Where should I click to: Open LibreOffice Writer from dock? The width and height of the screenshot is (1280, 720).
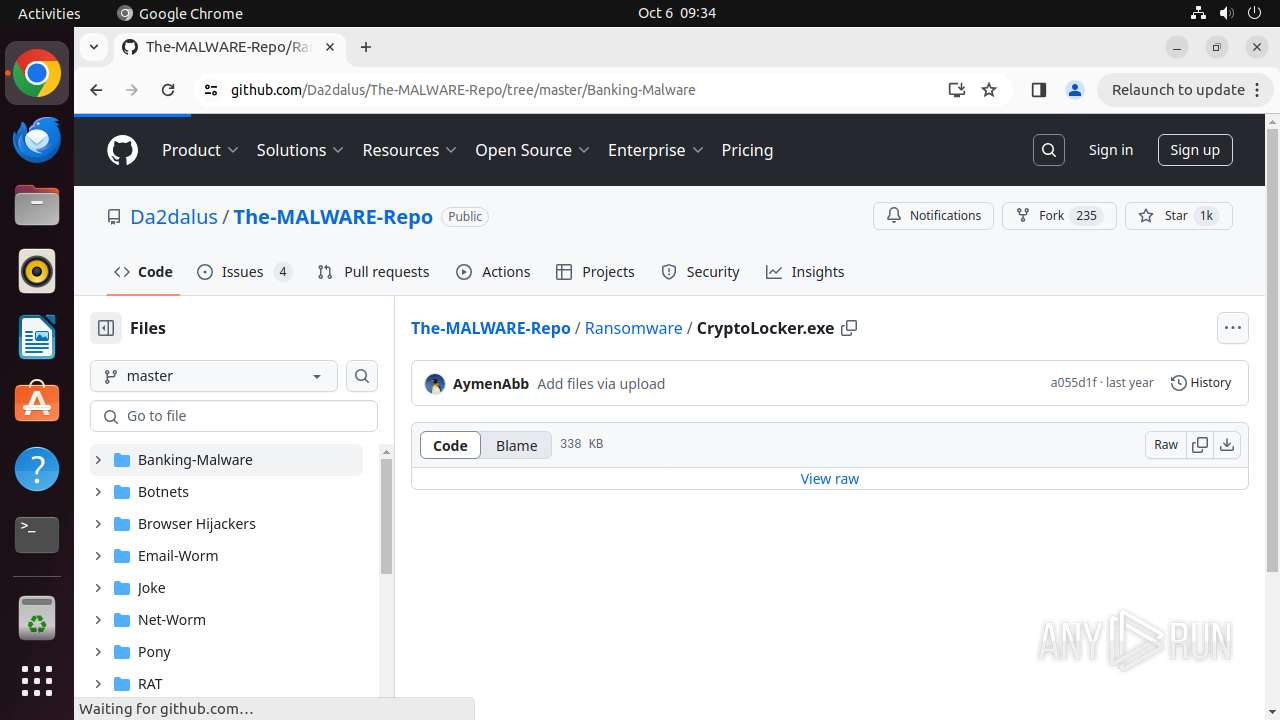point(37,337)
